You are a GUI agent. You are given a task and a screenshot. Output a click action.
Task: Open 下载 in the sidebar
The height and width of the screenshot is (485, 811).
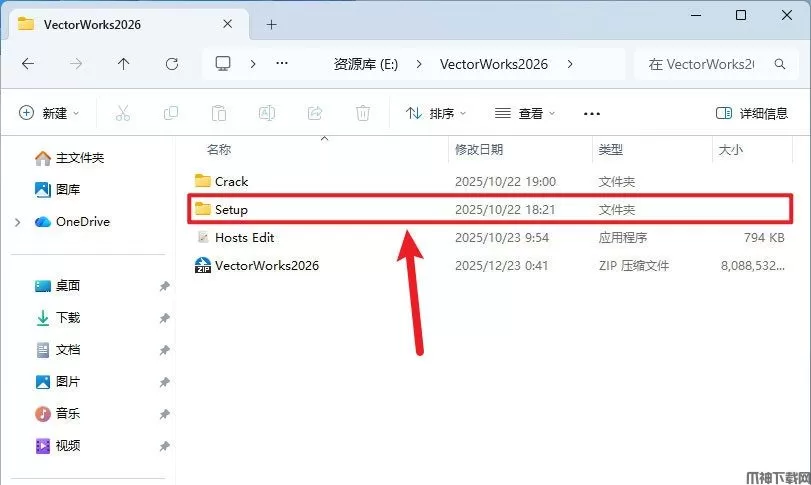[57, 318]
